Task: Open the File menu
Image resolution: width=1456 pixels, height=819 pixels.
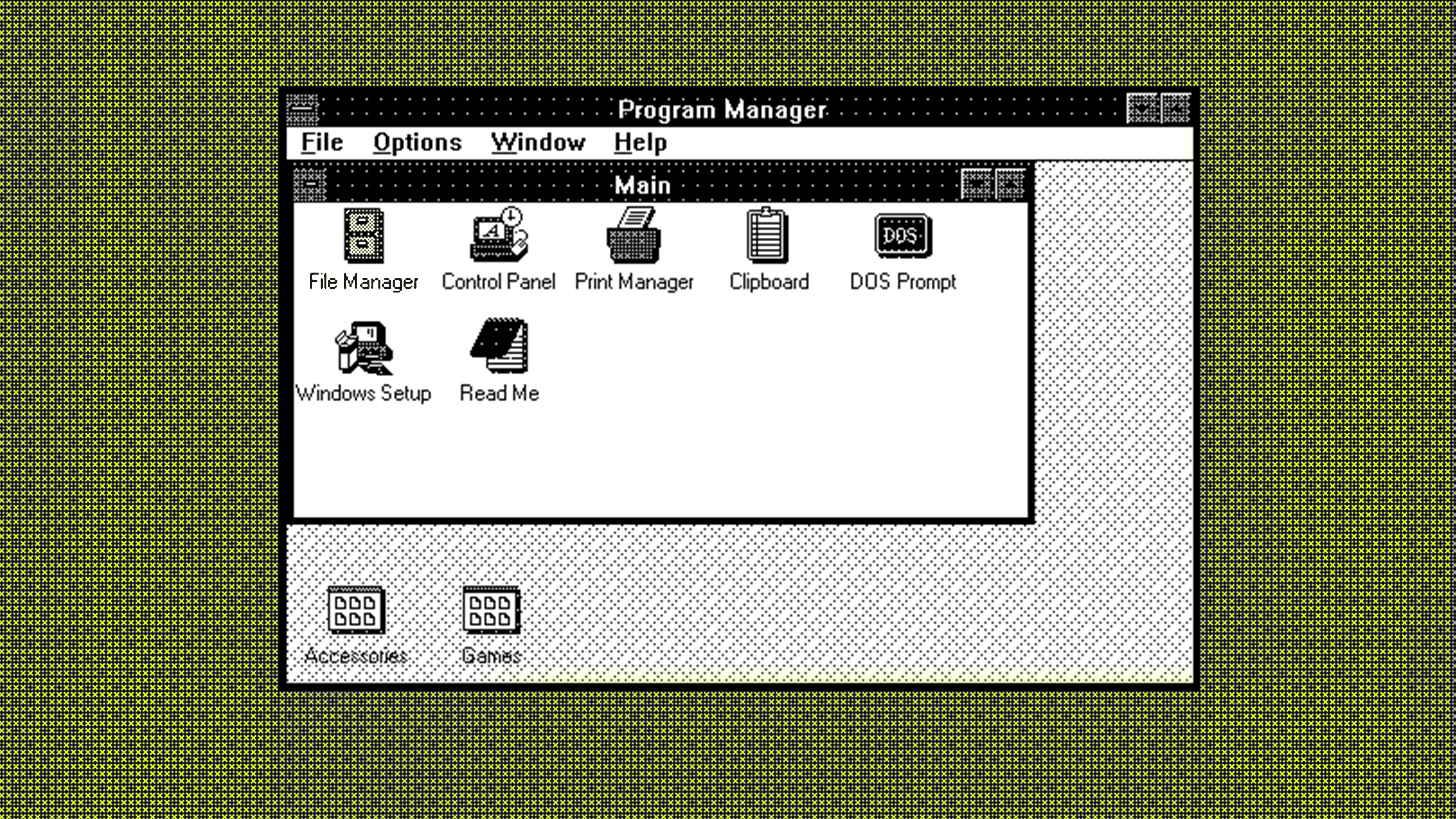Action: pyautogui.click(x=321, y=143)
